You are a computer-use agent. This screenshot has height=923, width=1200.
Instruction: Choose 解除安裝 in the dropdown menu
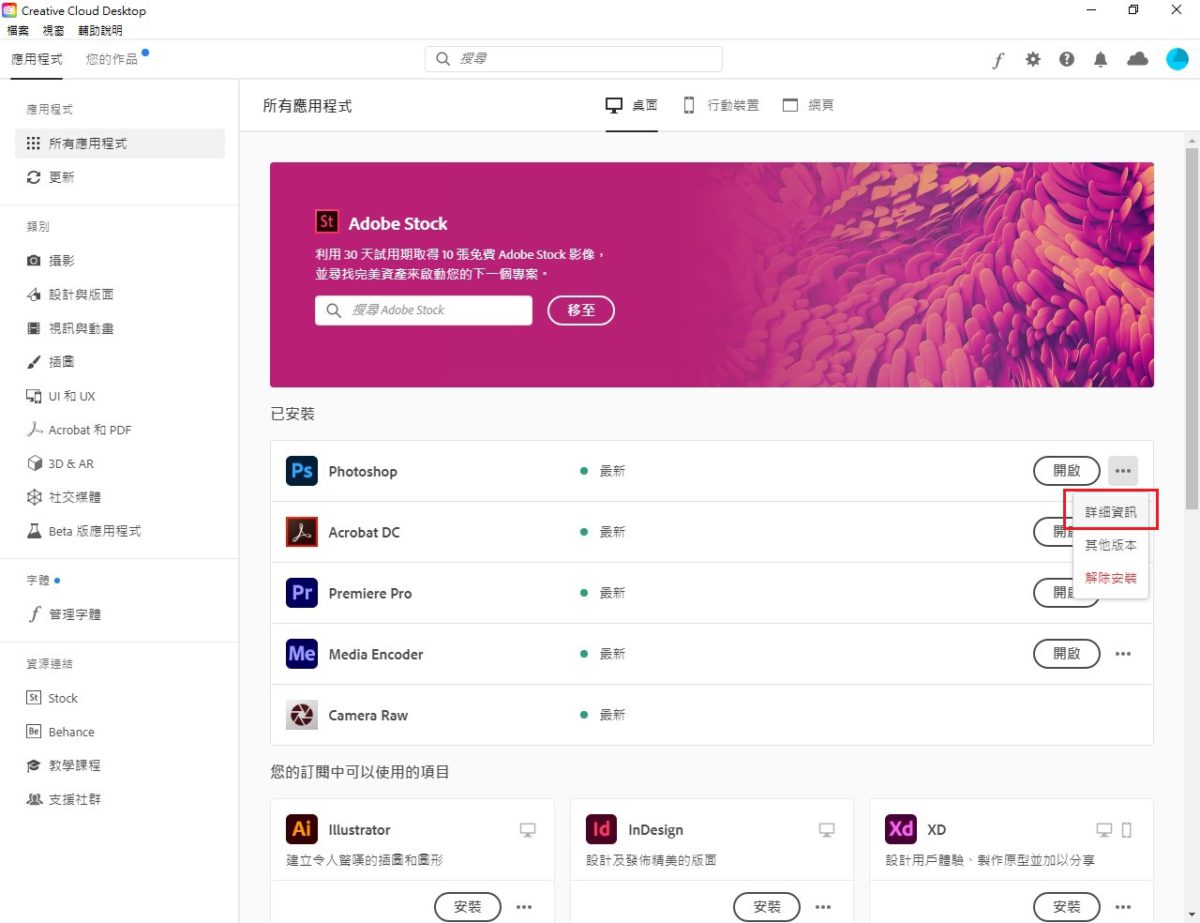pyautogui.click(x=1110, y=578)
